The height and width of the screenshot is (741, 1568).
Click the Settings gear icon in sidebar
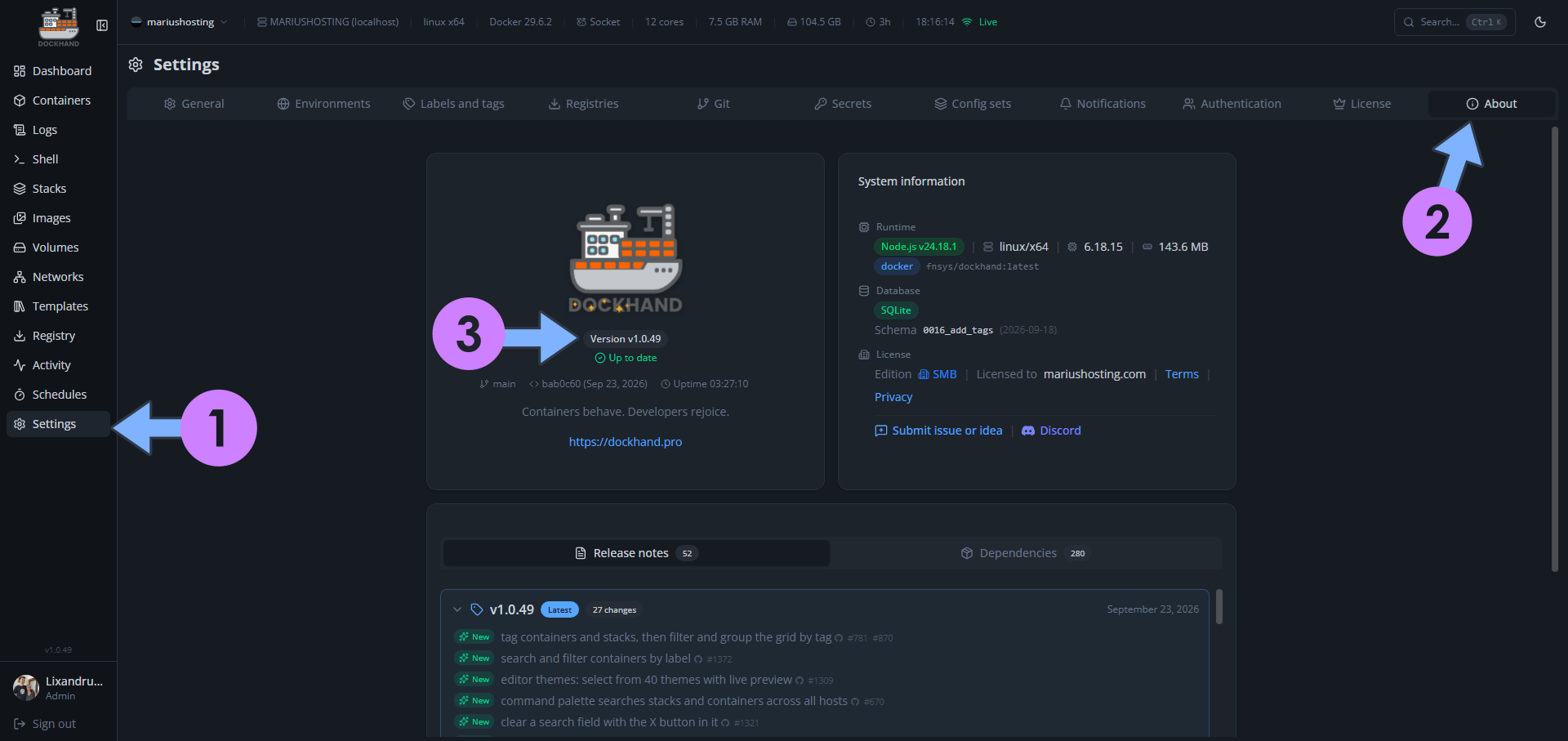(x=20, y=424)
